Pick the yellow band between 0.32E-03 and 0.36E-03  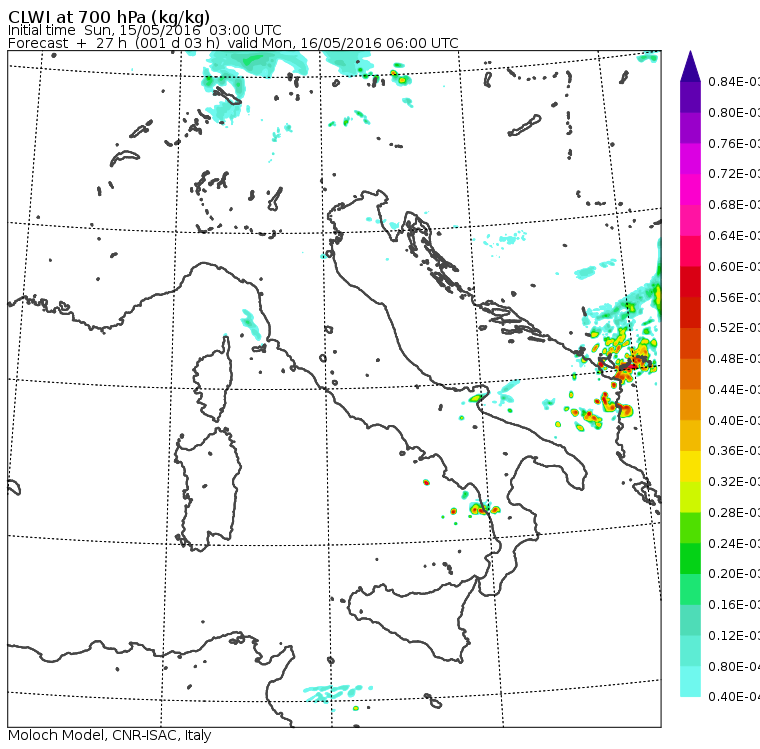690,466
